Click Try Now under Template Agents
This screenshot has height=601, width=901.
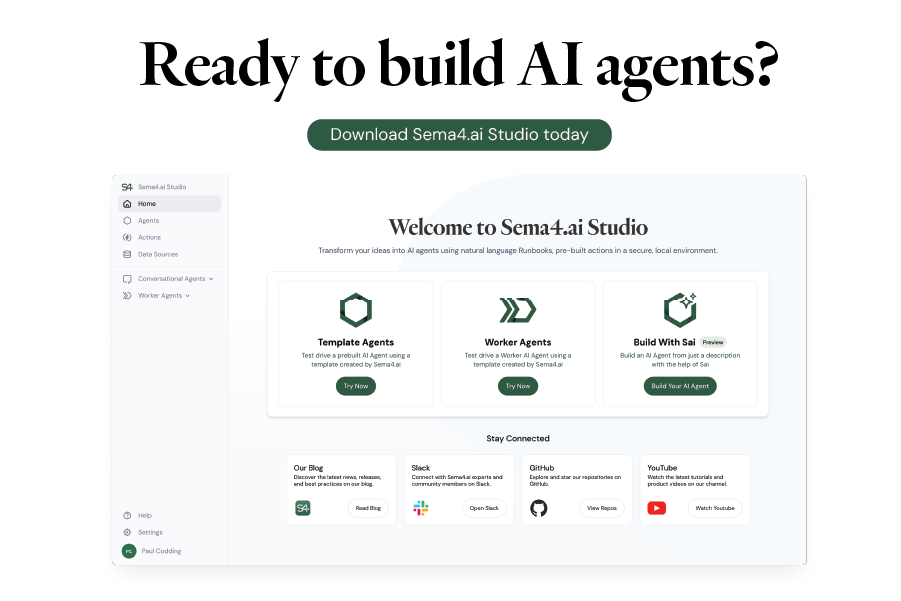(356, 386)
